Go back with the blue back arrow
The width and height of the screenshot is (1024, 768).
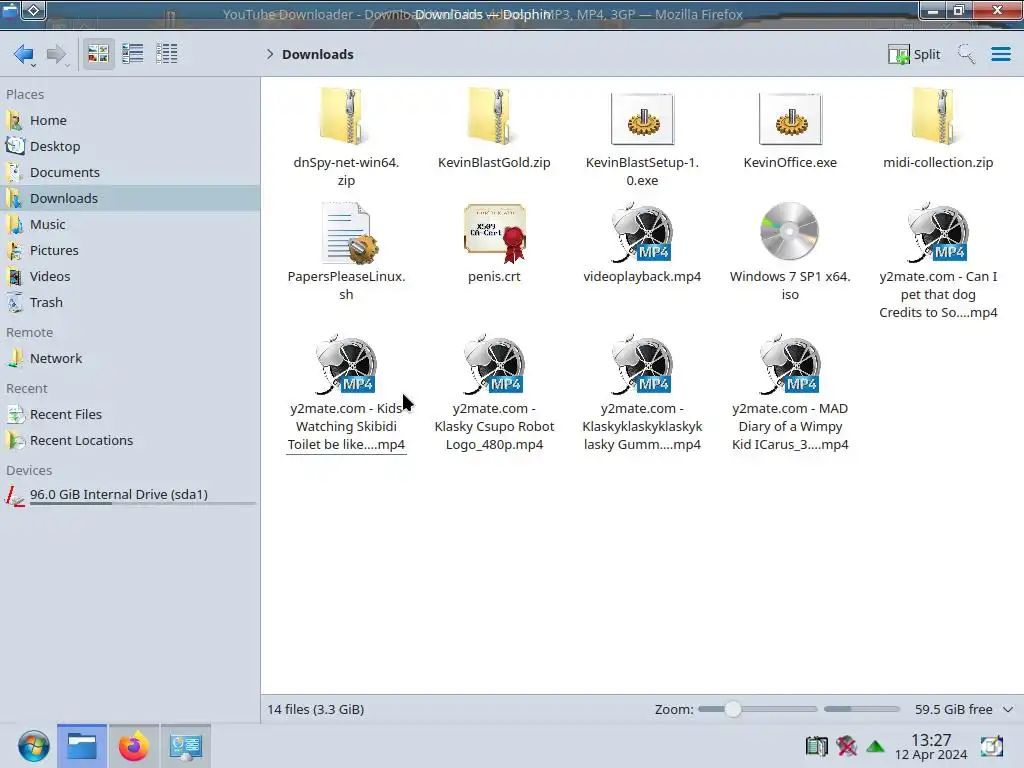(24, 54)
